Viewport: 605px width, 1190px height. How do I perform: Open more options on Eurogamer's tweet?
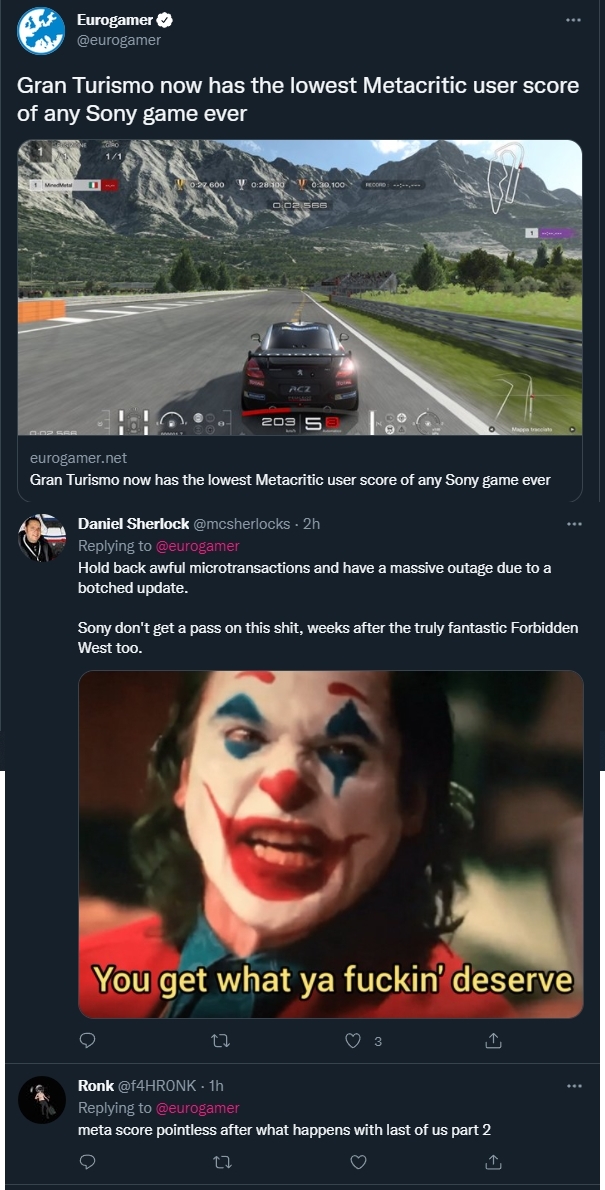tap(572, 19)
